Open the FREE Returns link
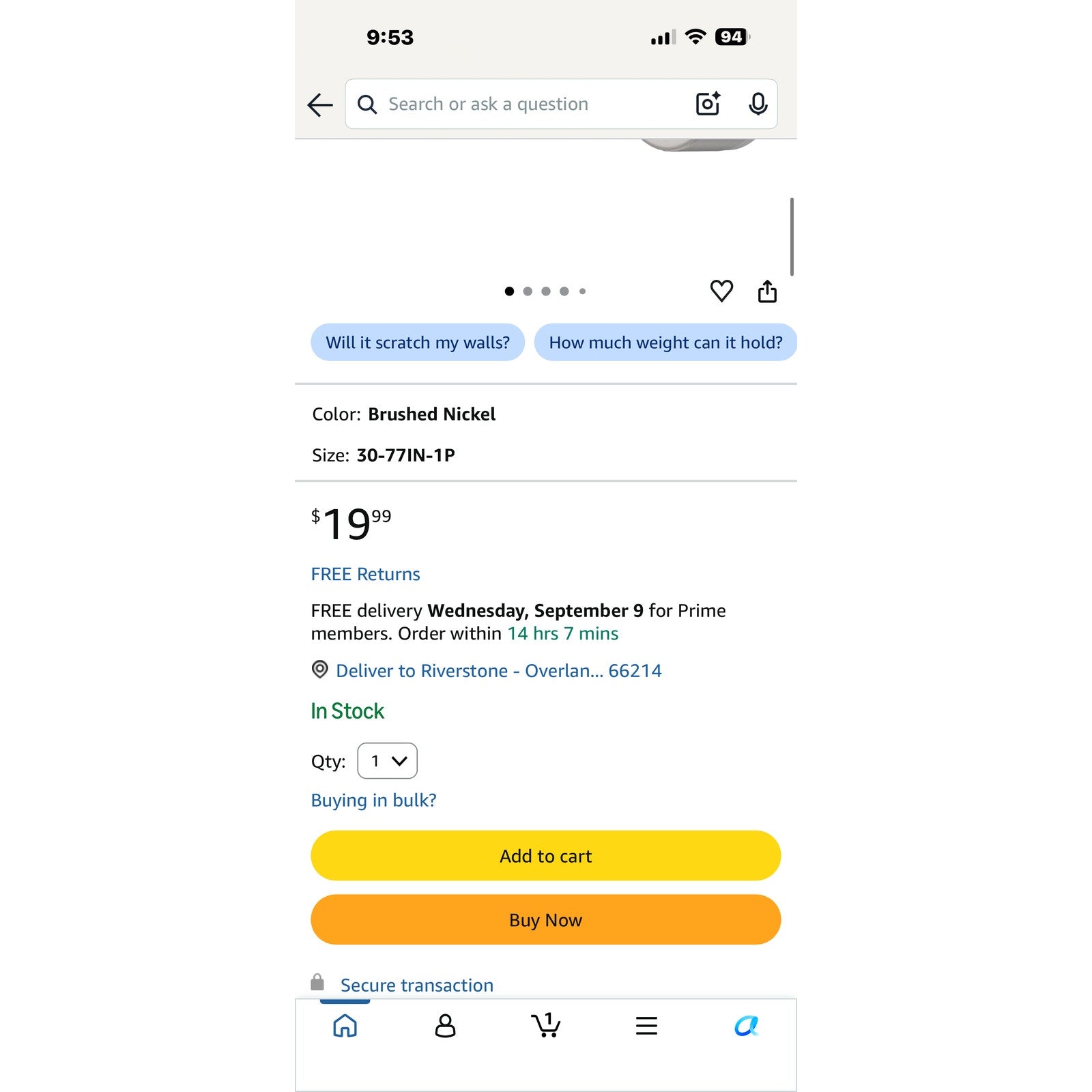This screenshot has height=1092, width=1092. pyautogui.click(x=365, y=574)
